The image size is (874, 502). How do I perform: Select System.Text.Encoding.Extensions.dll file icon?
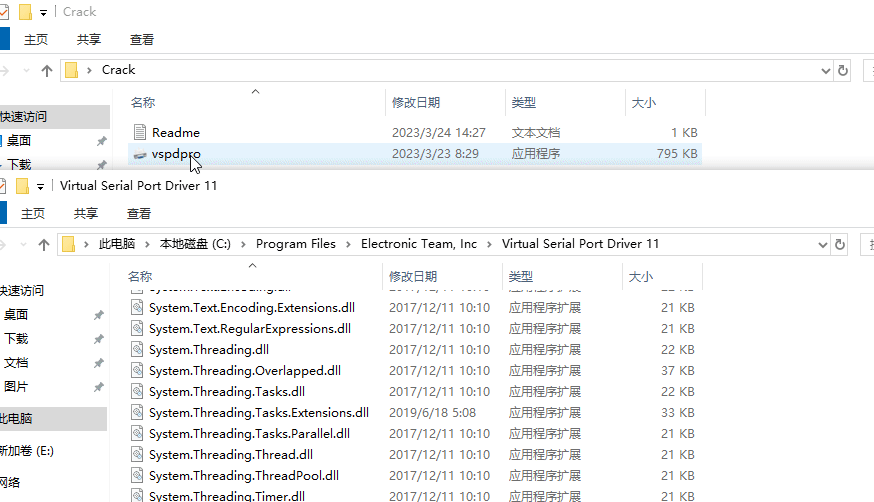click(x=137, y=307)
